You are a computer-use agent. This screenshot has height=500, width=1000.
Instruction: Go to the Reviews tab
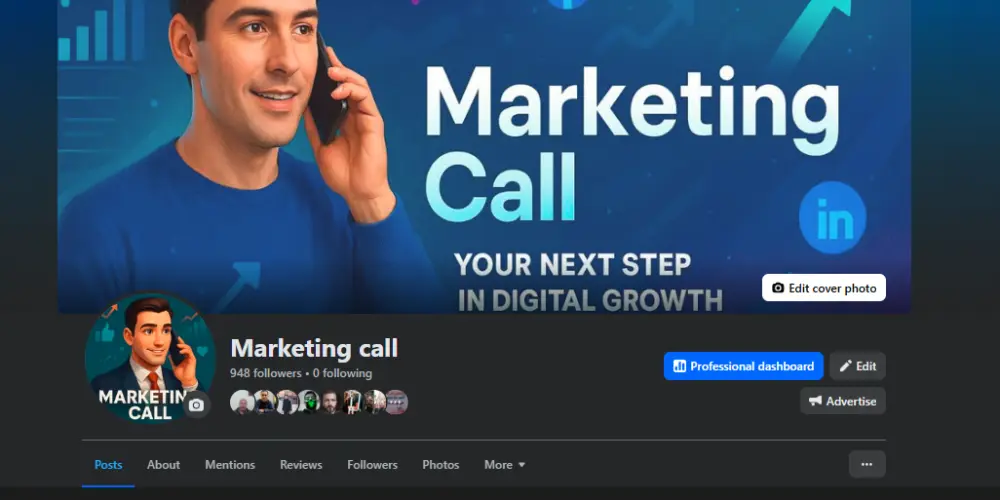301,465
